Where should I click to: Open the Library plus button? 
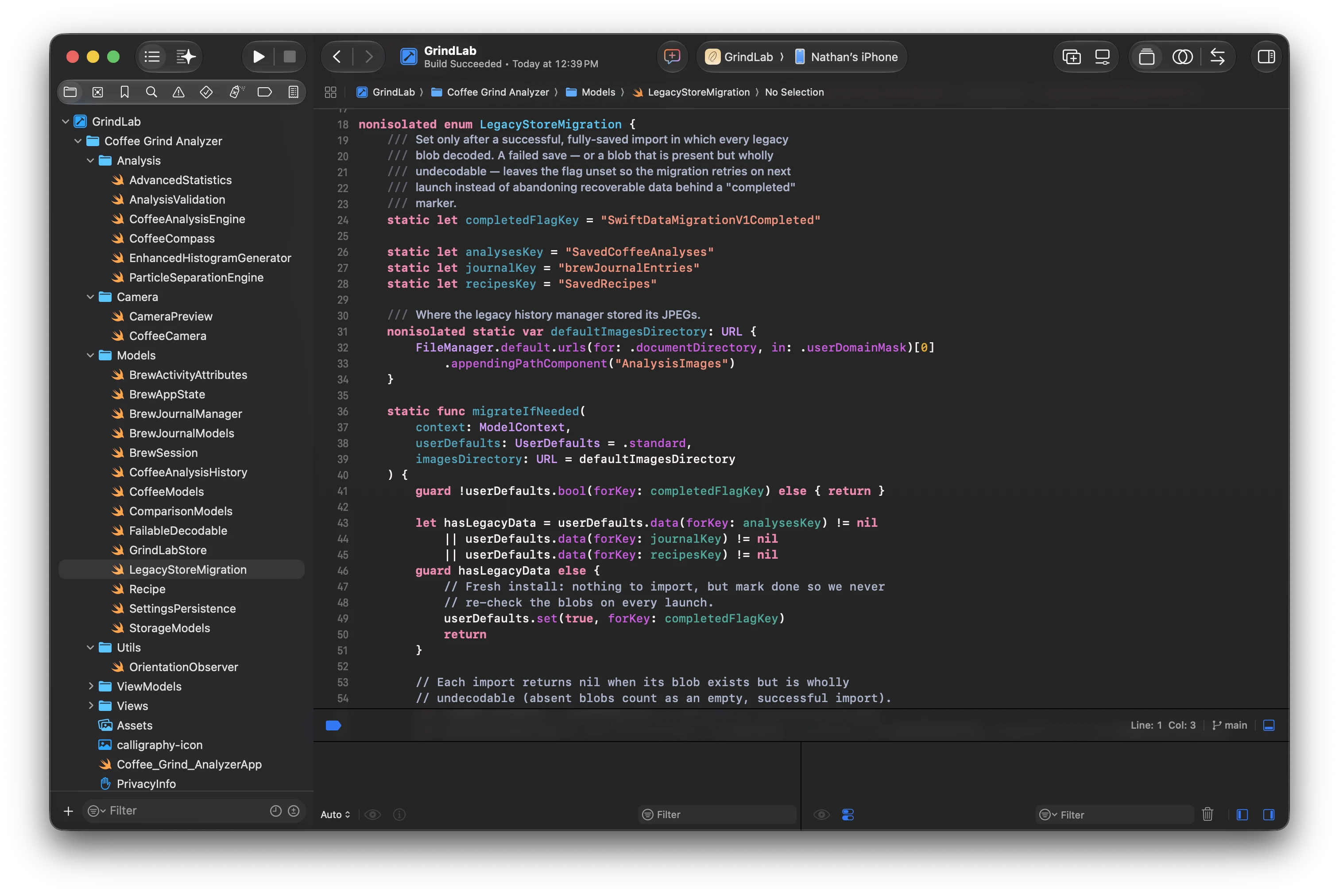tap(1071, 57)
